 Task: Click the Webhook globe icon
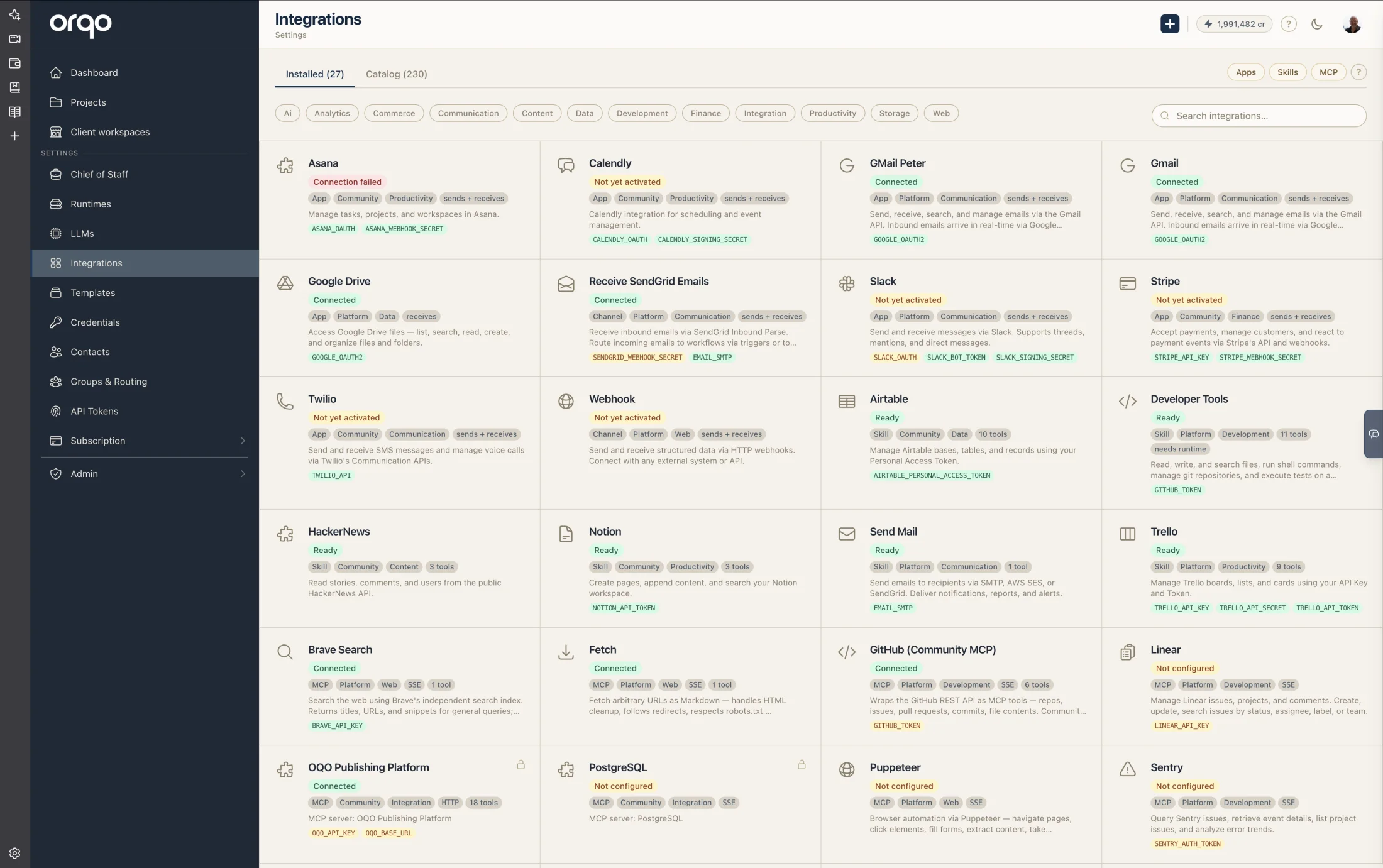pyautogui.click(x=566, y=401)
